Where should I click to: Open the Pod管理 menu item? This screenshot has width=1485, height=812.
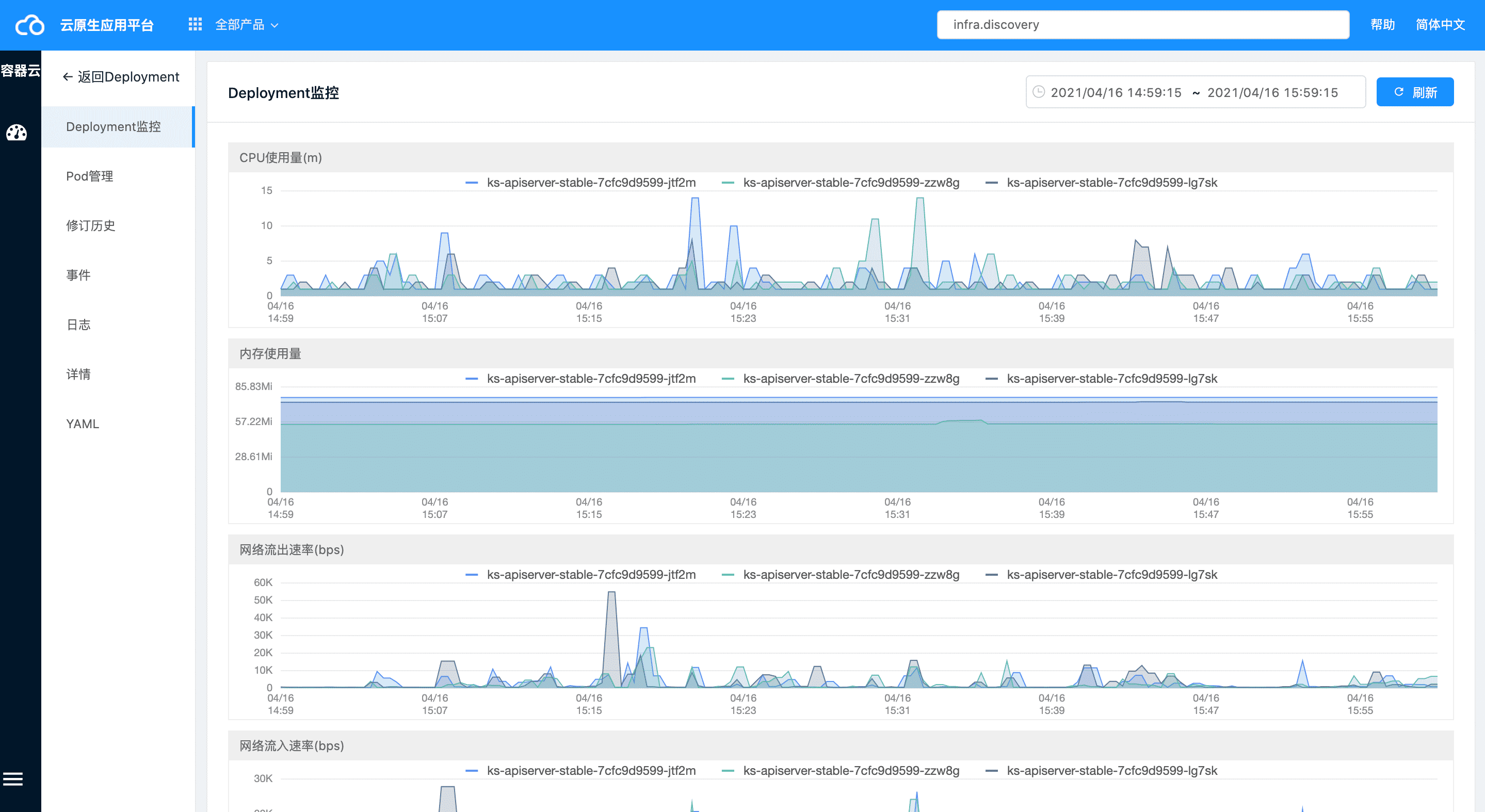(x=118, y=176)
